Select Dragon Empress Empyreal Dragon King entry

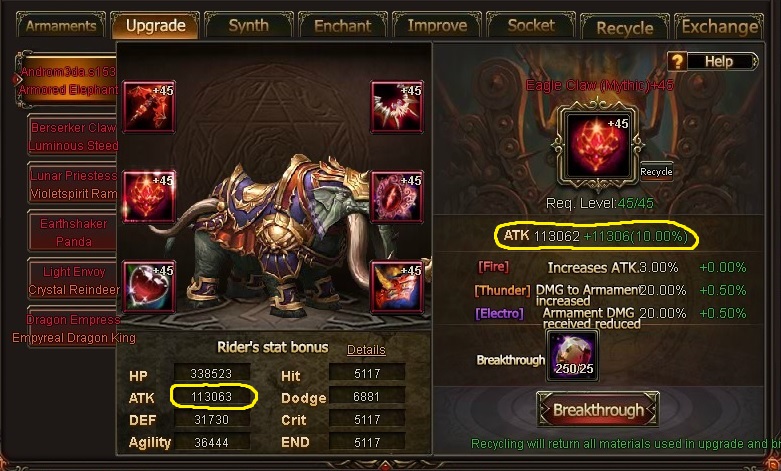coord(73,329)
